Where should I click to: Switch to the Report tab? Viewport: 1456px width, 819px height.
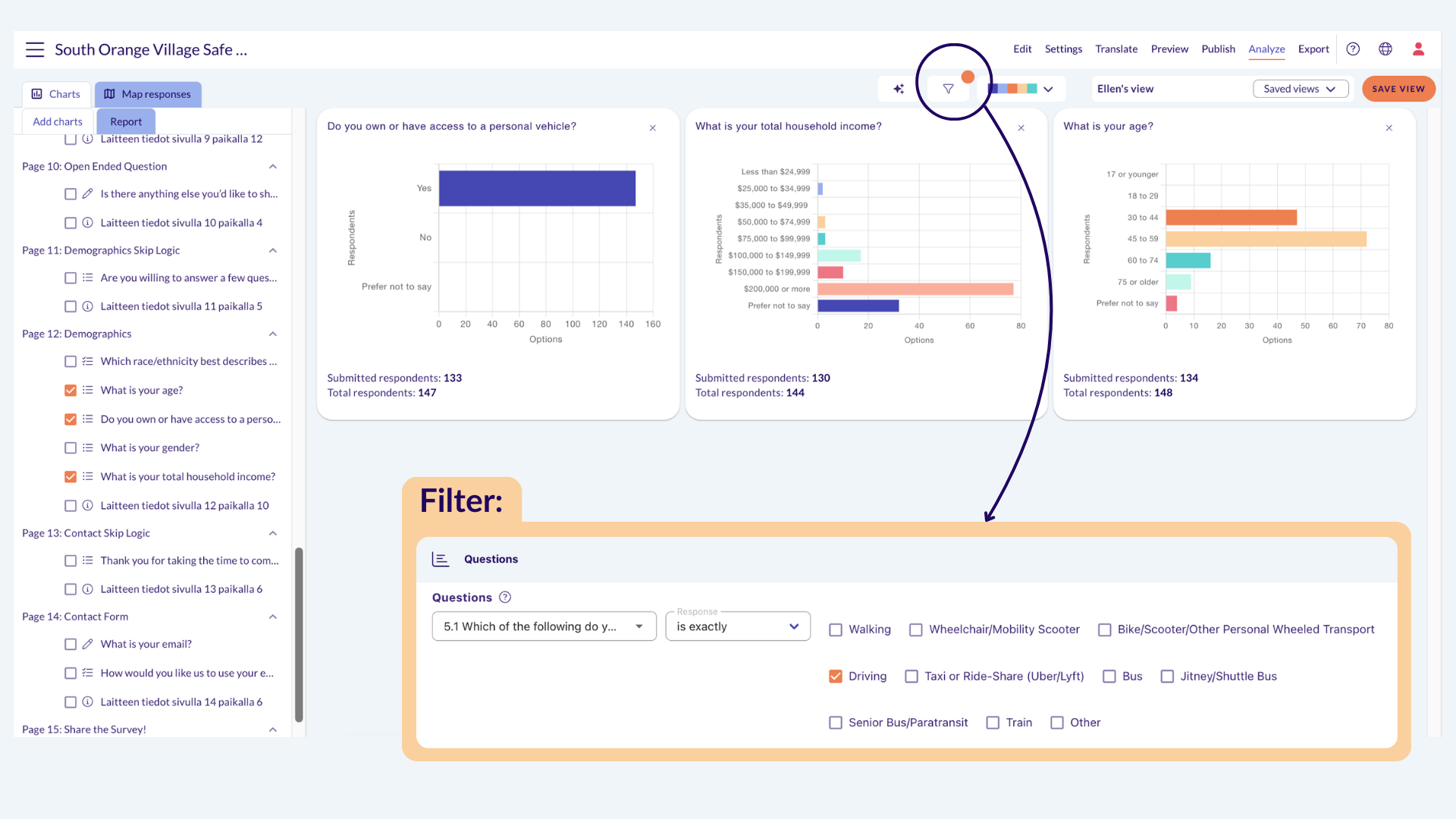[126, 122]
